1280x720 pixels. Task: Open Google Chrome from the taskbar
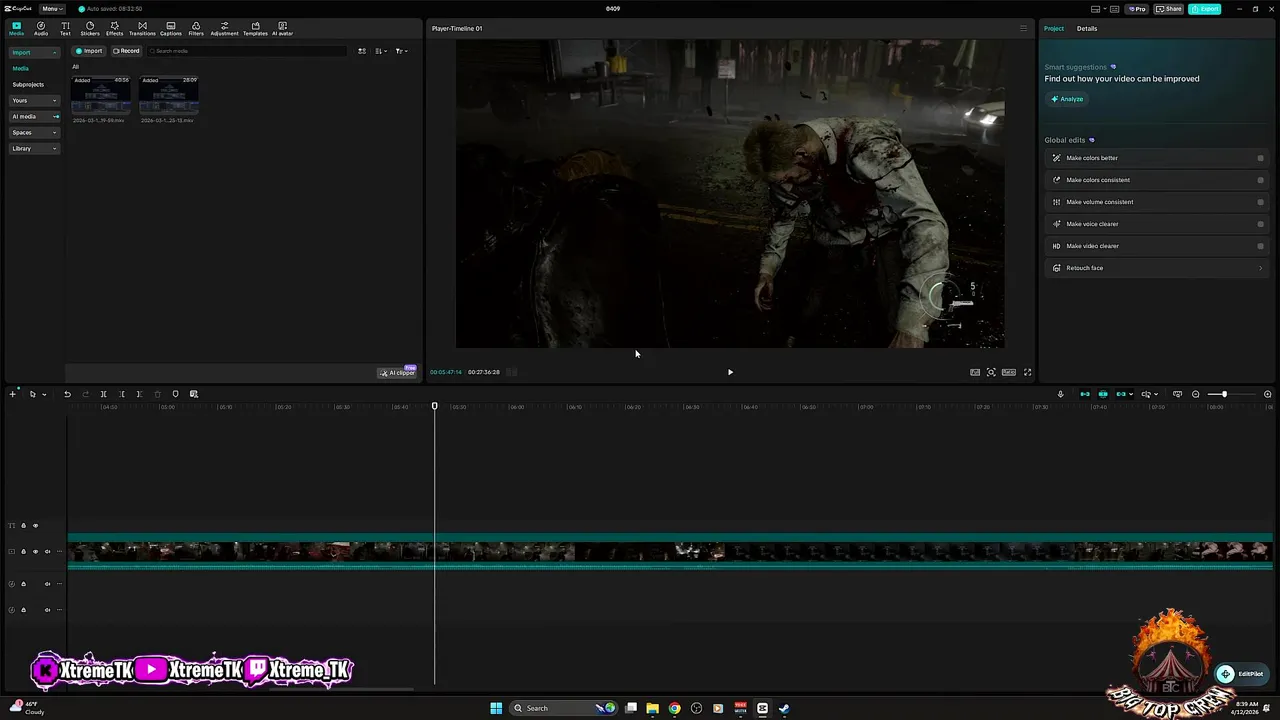point(675,708)
